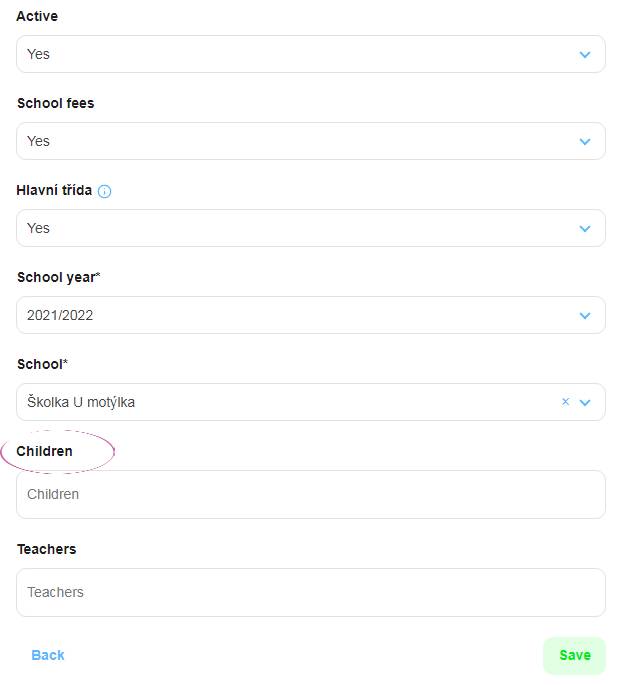The width and height of the screenshot is (625, 685).
Task: Focus the Teachers input field
Action: [x=311, y=592]
